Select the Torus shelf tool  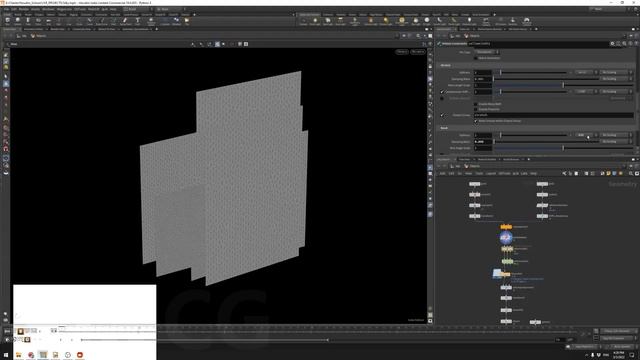pyautogui.click(x=38, y=21)
